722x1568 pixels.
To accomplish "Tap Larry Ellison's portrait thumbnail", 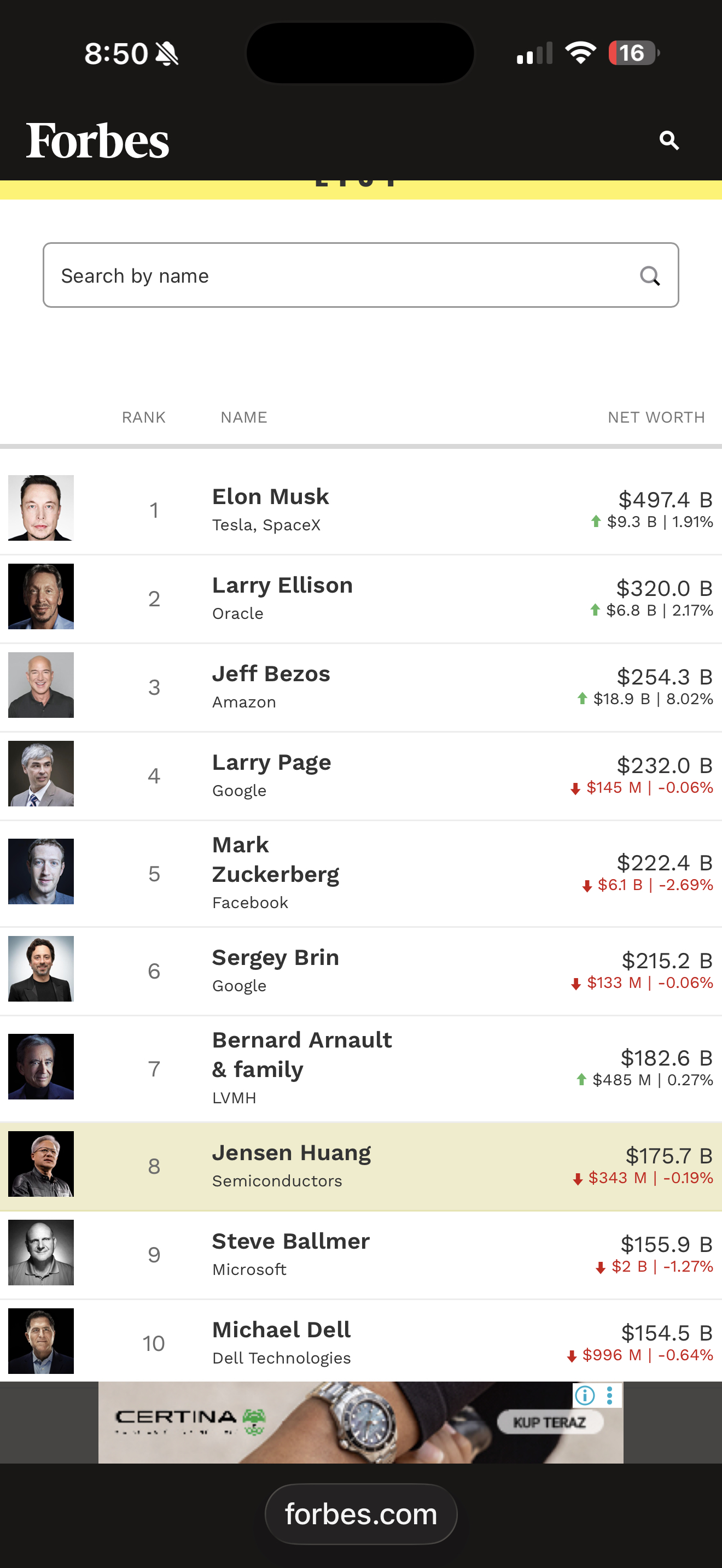I will pyautogui.click(x=41, y=596).
